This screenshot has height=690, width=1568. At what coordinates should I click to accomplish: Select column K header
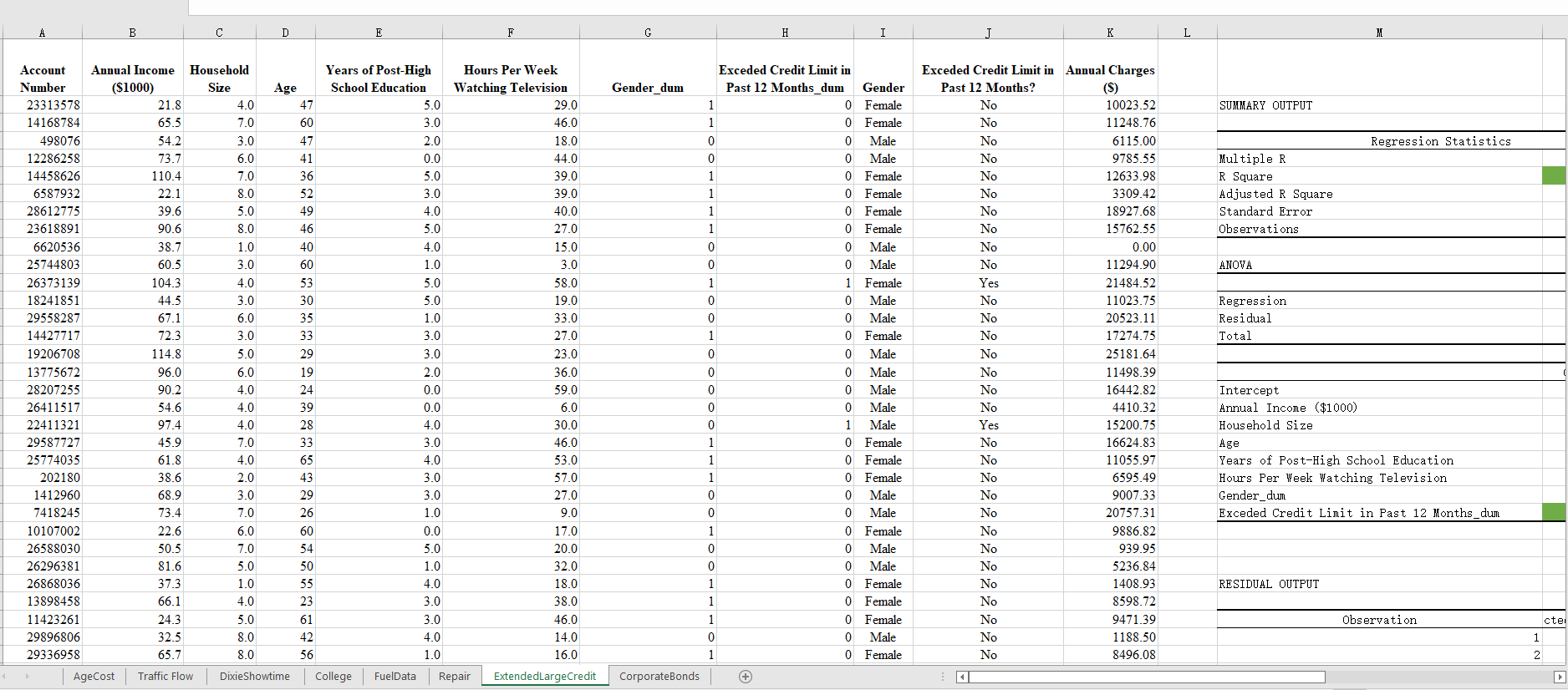(1110, 33)
